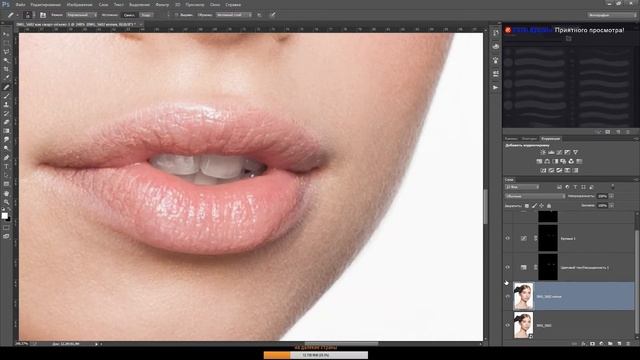
Task: Choose the Узор source button
Action: [x=146, y=15]
